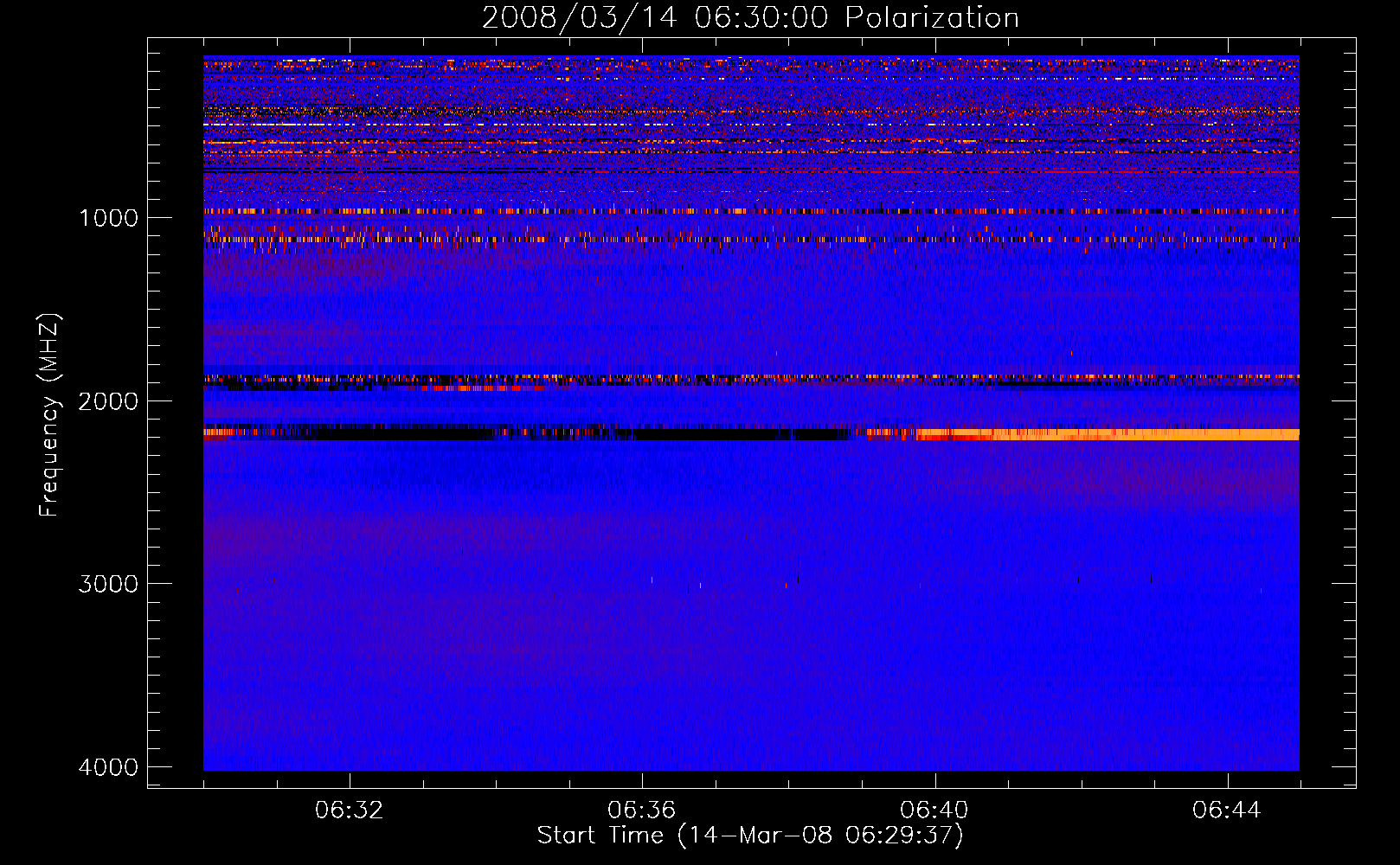1400x865 pixels.
Task: Click the 2000 frequency tick label
Action: [108, 401]
